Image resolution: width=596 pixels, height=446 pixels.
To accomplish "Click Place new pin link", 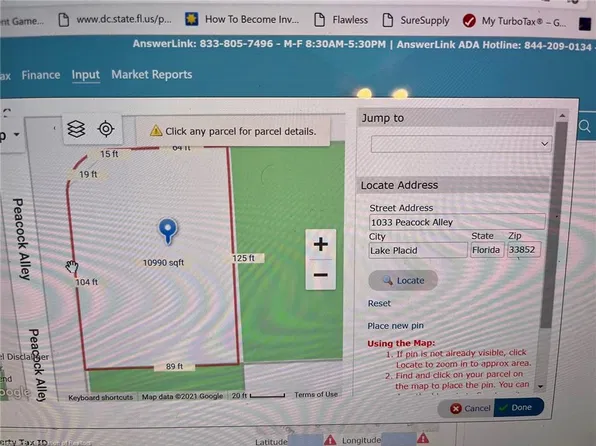I will click(395, 326).
